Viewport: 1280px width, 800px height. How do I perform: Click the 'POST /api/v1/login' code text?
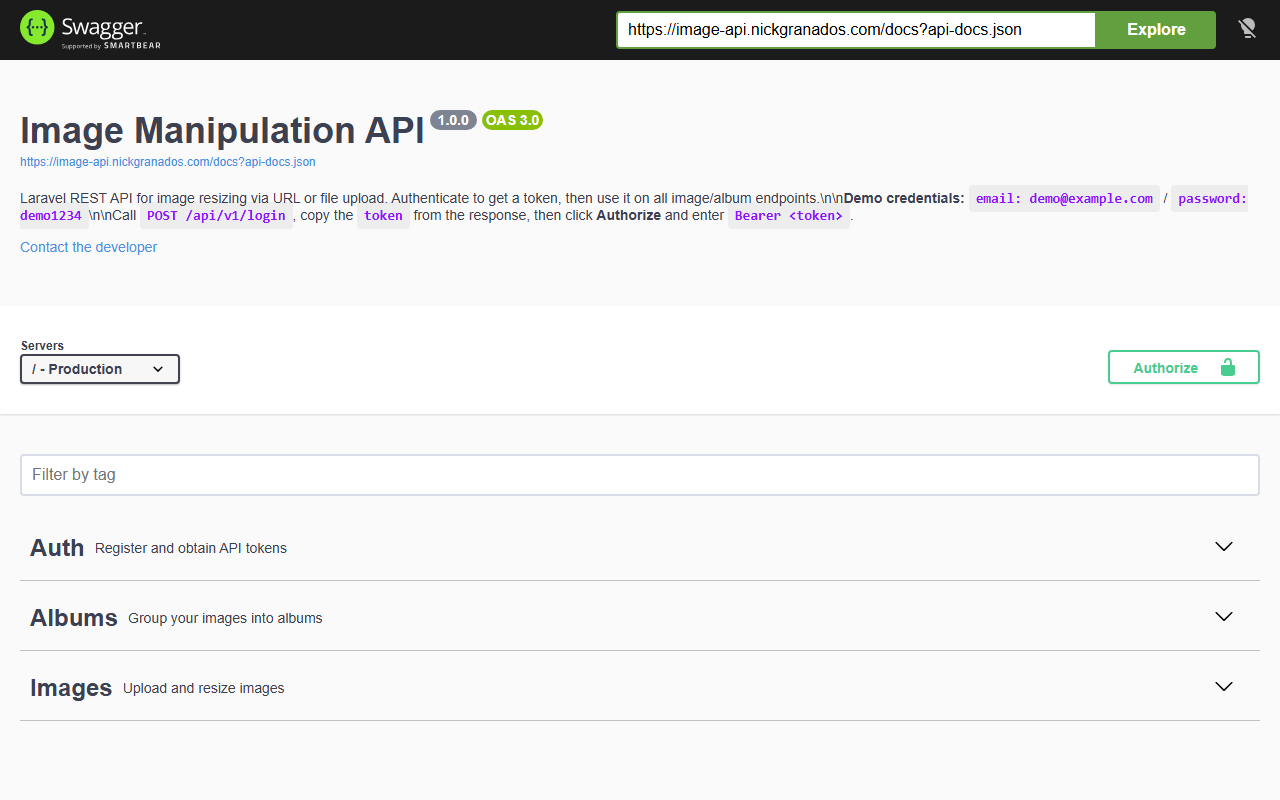pos(216,216)
